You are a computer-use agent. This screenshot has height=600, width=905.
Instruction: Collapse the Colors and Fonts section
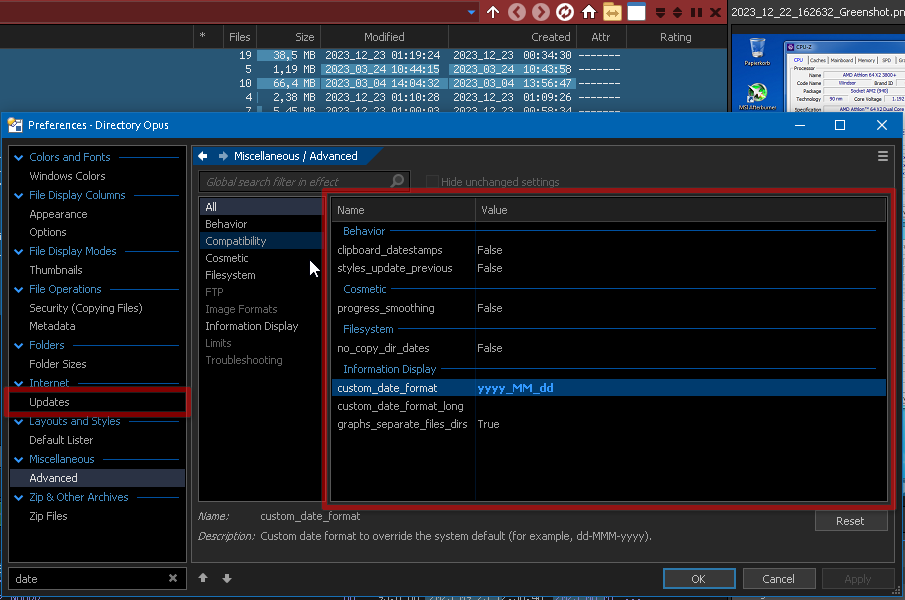tap(19, 158)
